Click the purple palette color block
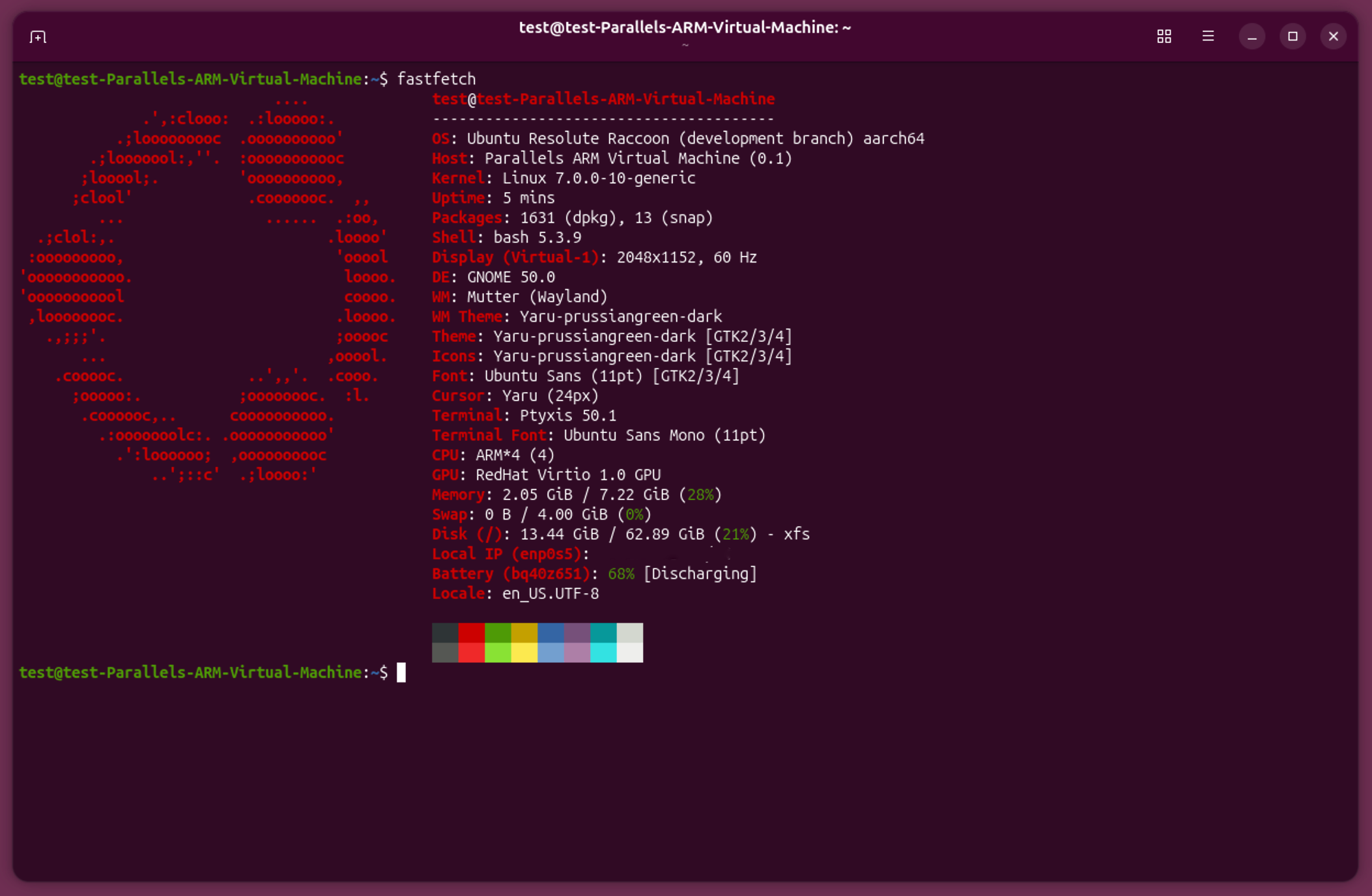This screenshot has width=1372, height=896. (x=577, y=632)
